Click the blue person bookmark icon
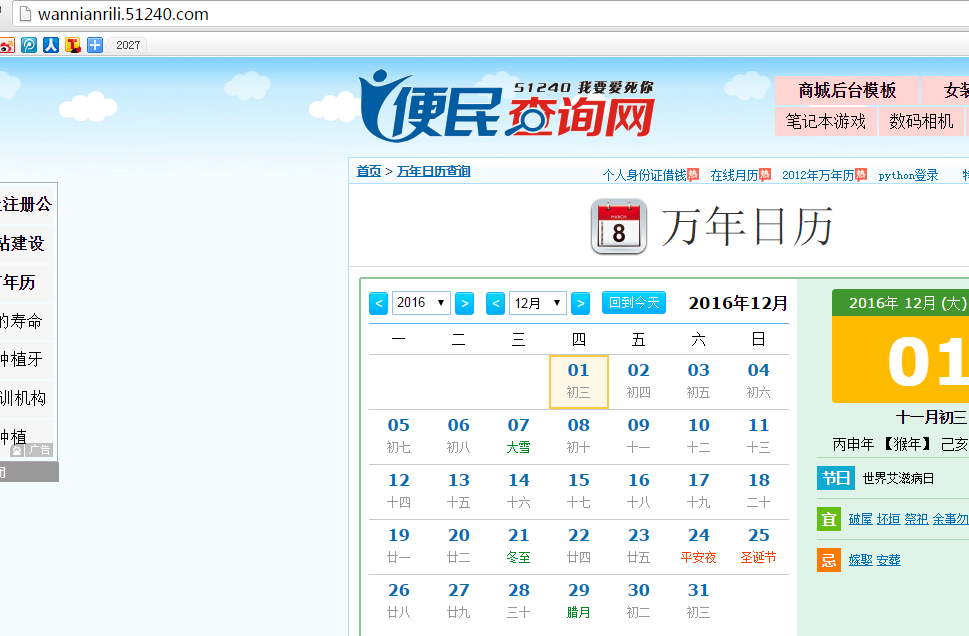The image size is (969, 636). click(51, 45)
